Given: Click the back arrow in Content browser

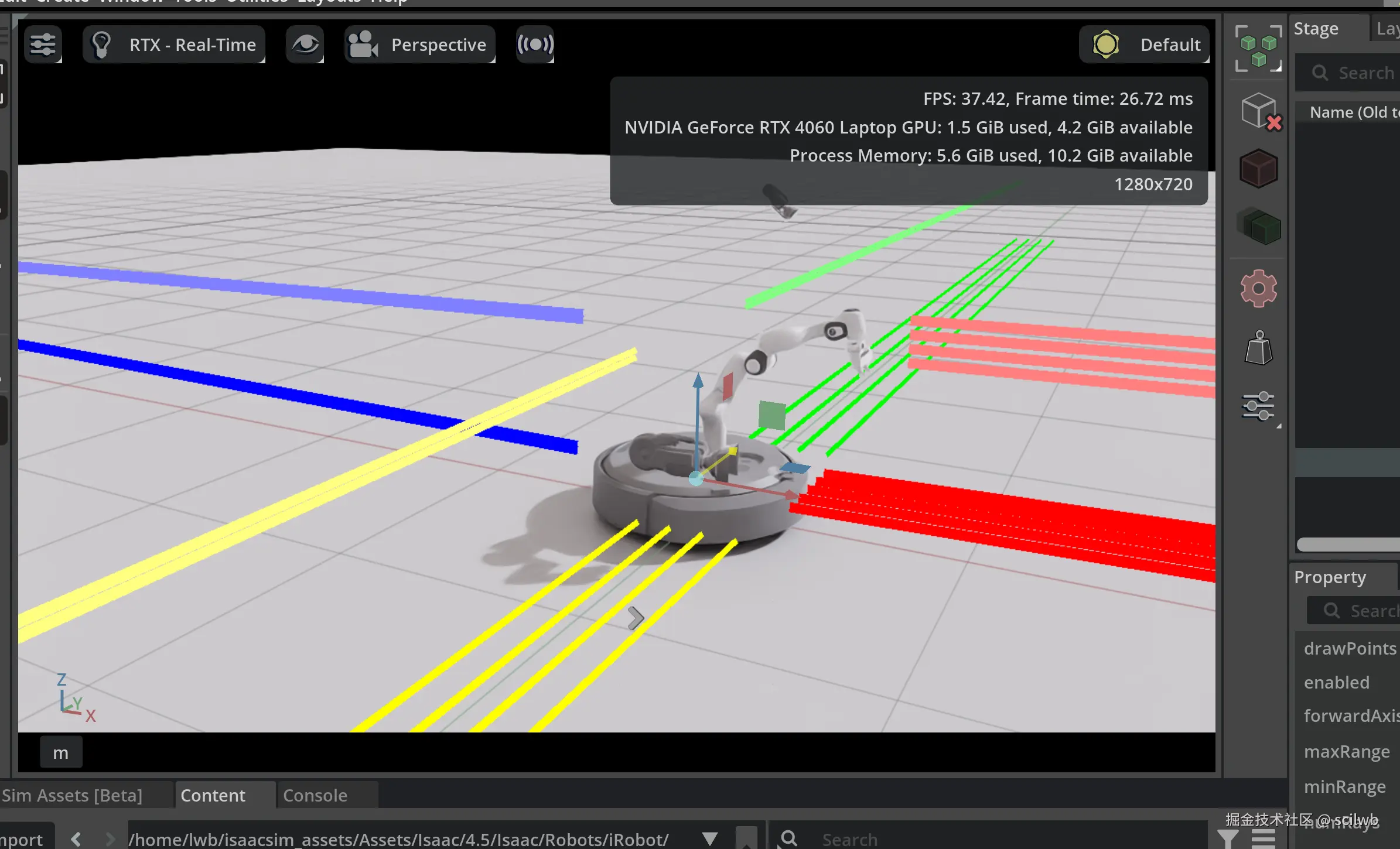Looking at the screenshot, I should pyautogui.click(x=76, y=838).
